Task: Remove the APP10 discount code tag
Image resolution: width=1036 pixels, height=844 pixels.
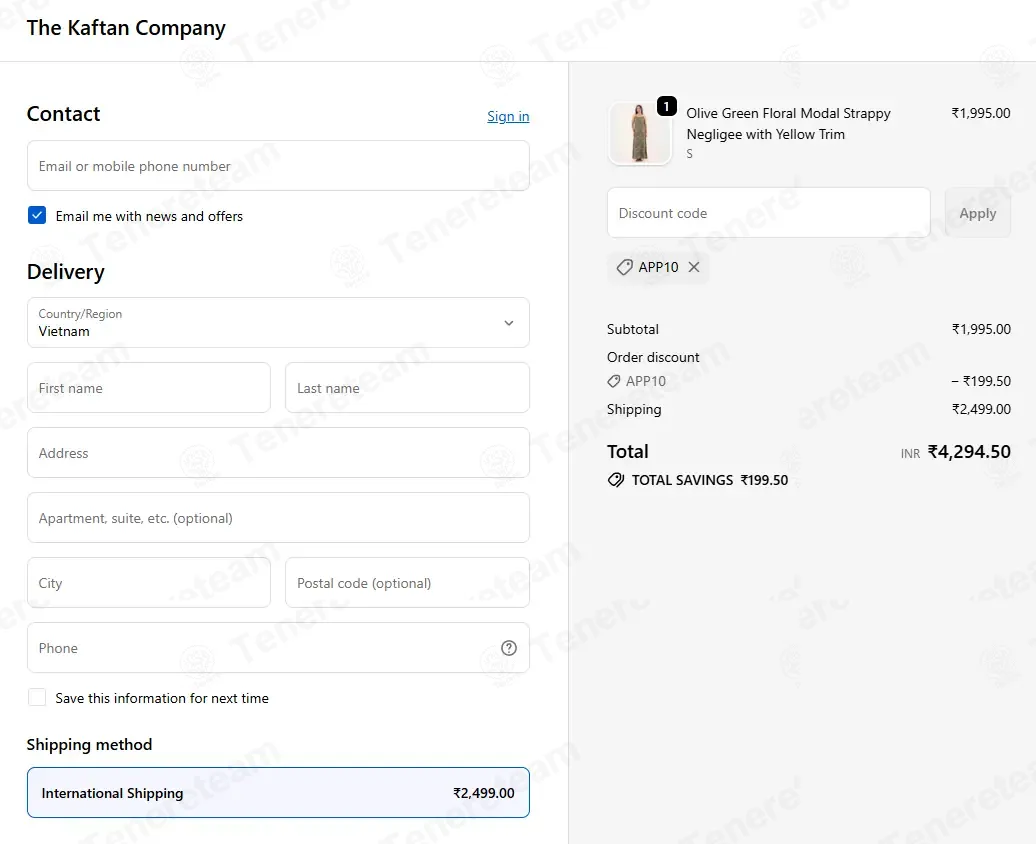Action: 694,267
